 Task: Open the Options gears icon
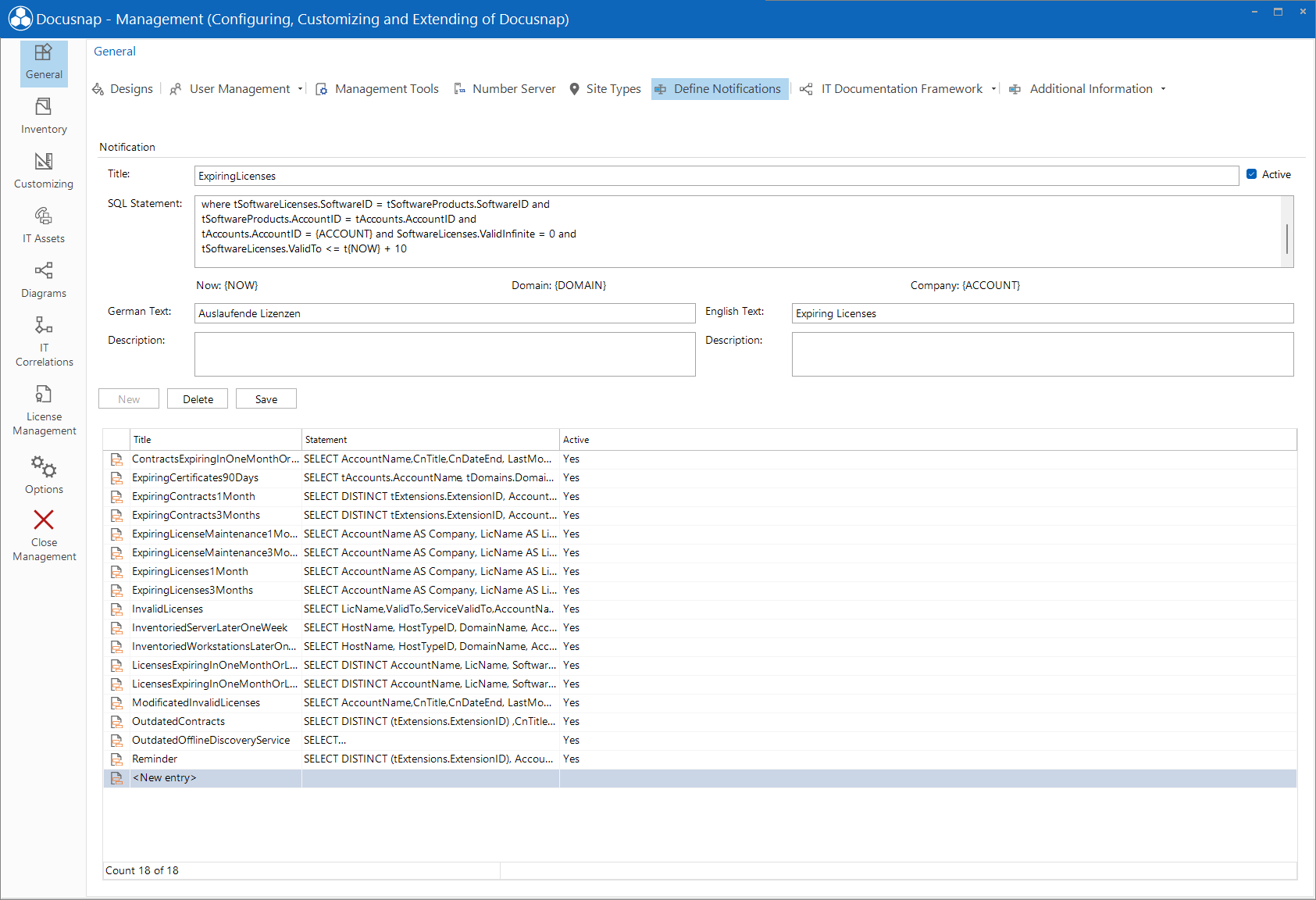click(44, 466)
